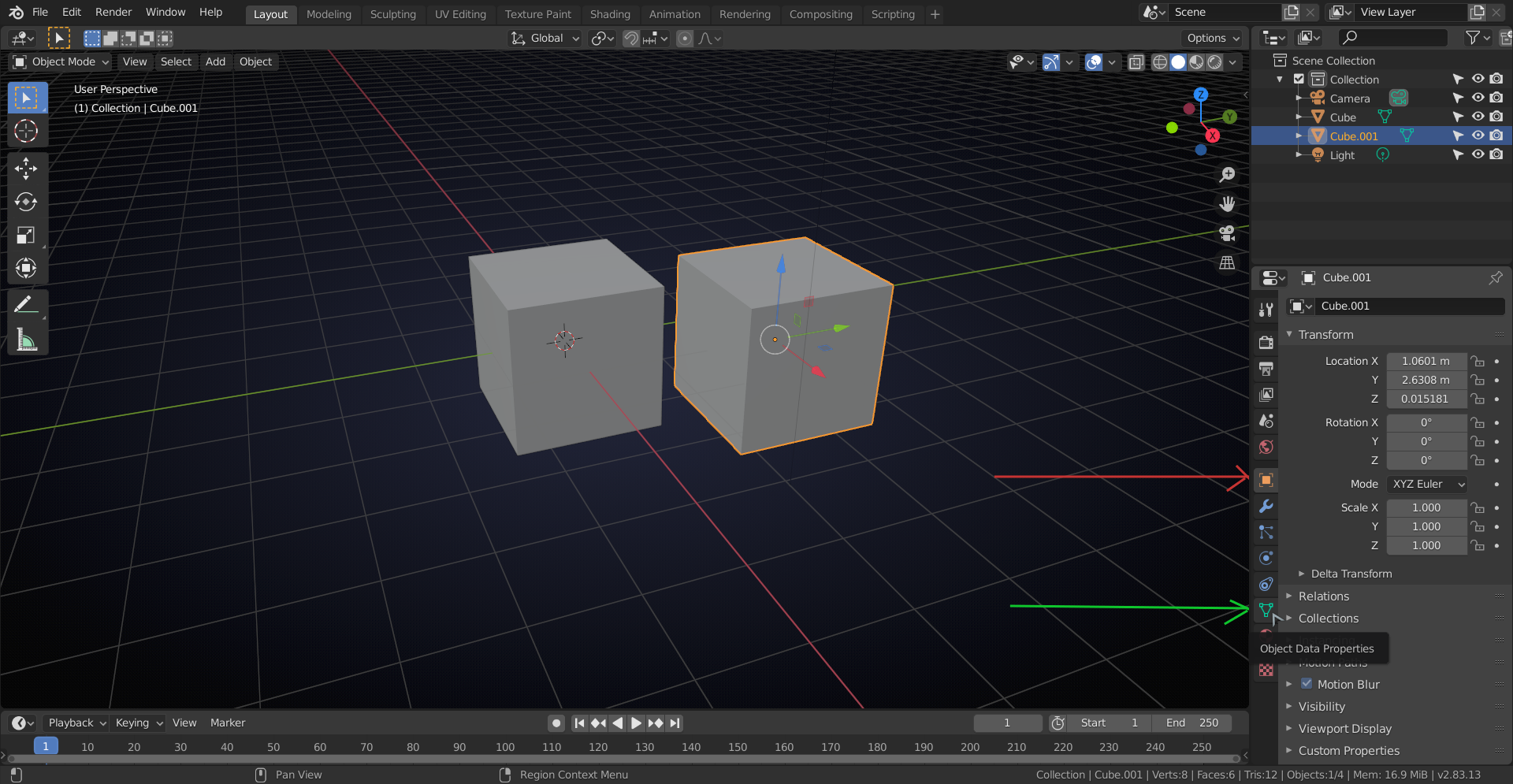Click the pan view hand icon

pos(1227,204)
